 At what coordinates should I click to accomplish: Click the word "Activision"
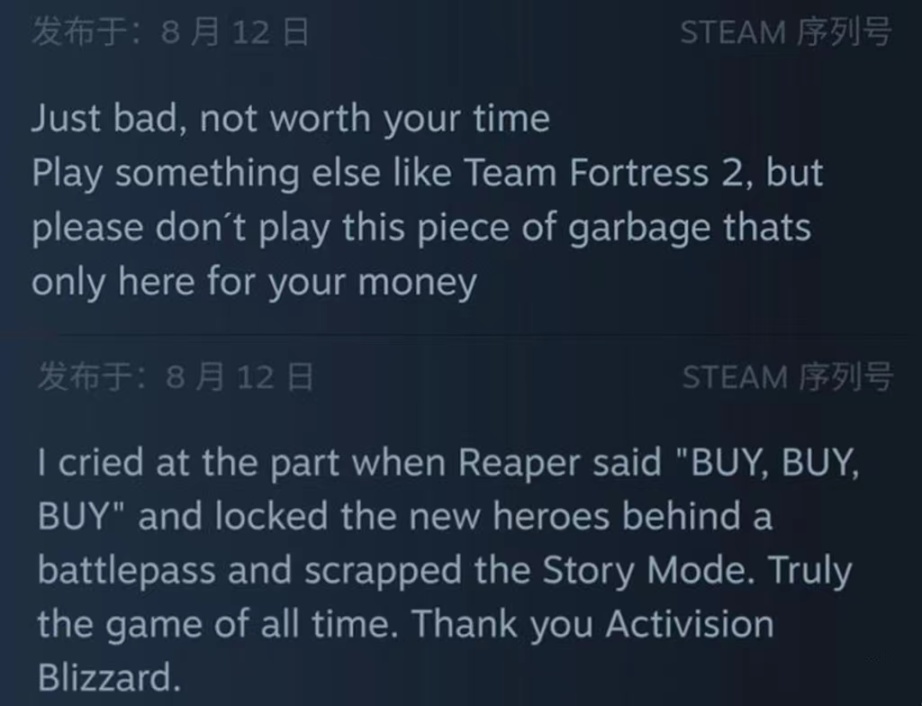tap(690, 625)
